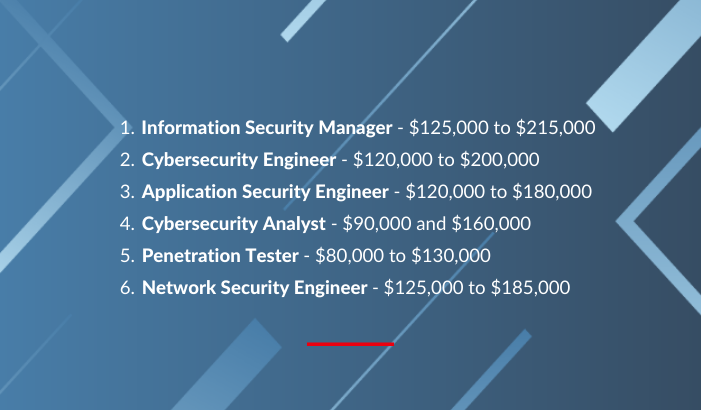This screenshot has width=701, height=410.
Task: Select the $120,000 to $180,000 salary text
Action: click(x=498, y=192)
